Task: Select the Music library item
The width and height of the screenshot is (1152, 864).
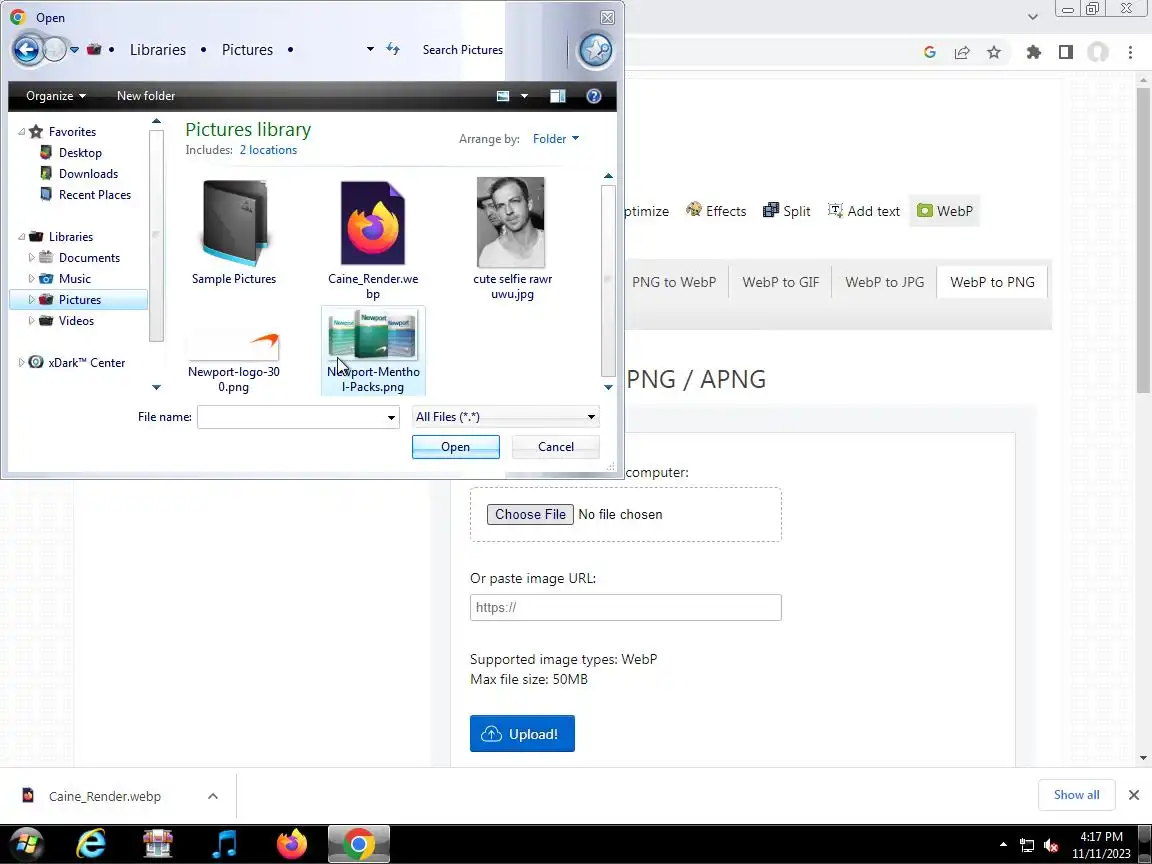Action: point(74,278)
